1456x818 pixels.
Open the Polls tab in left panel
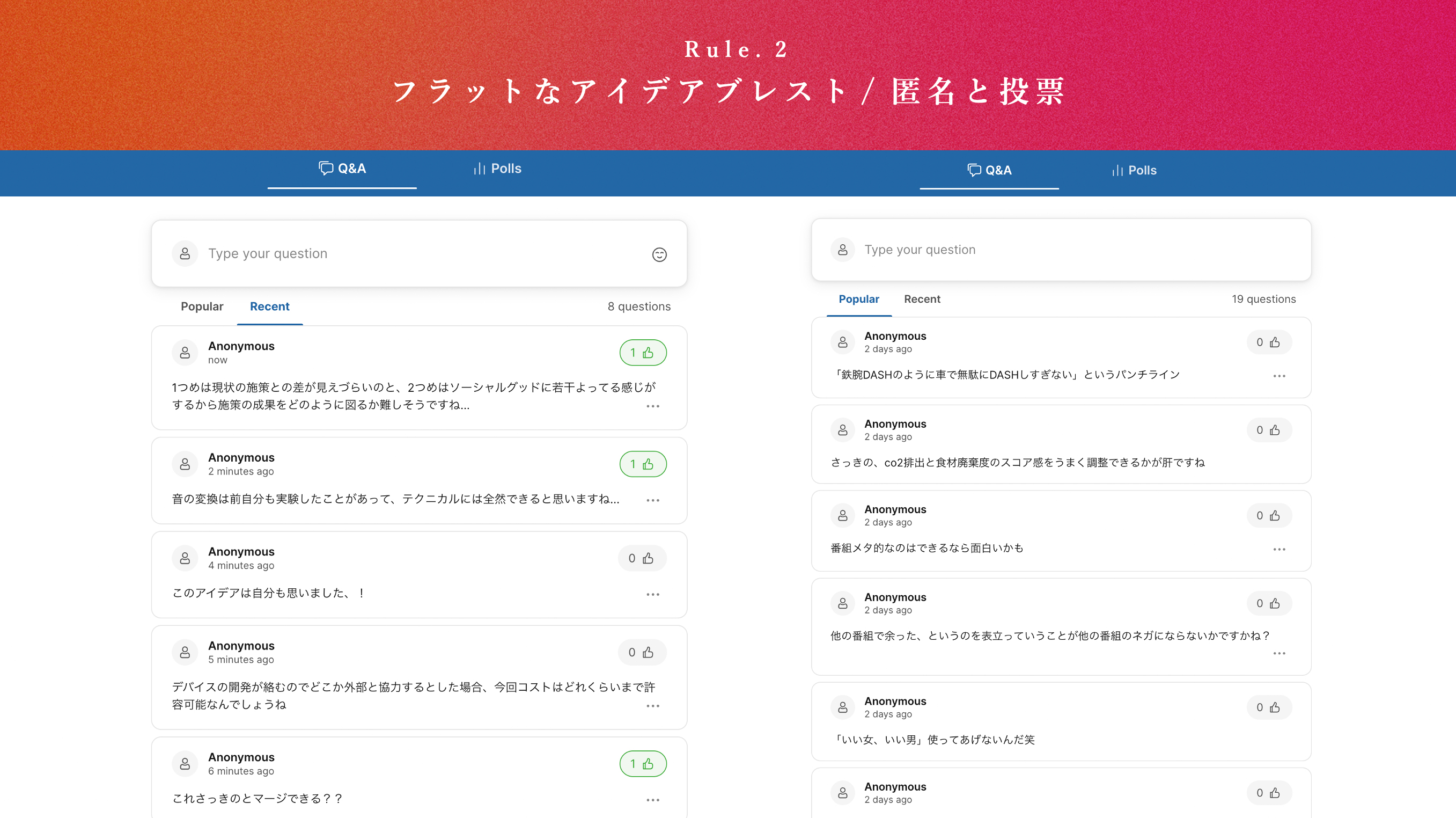click(x=497, y=169)
